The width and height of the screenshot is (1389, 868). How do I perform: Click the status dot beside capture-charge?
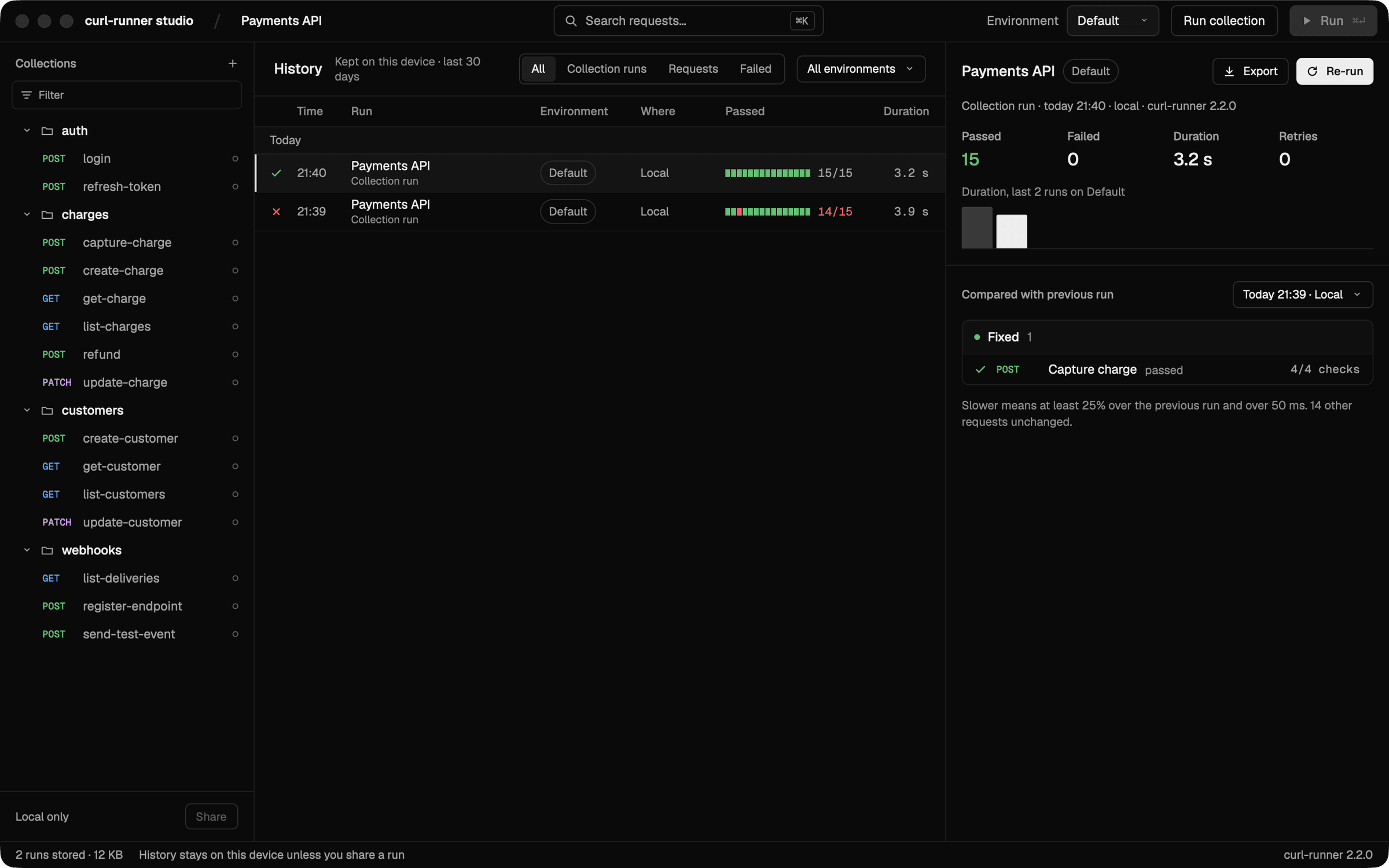point(235,242)
